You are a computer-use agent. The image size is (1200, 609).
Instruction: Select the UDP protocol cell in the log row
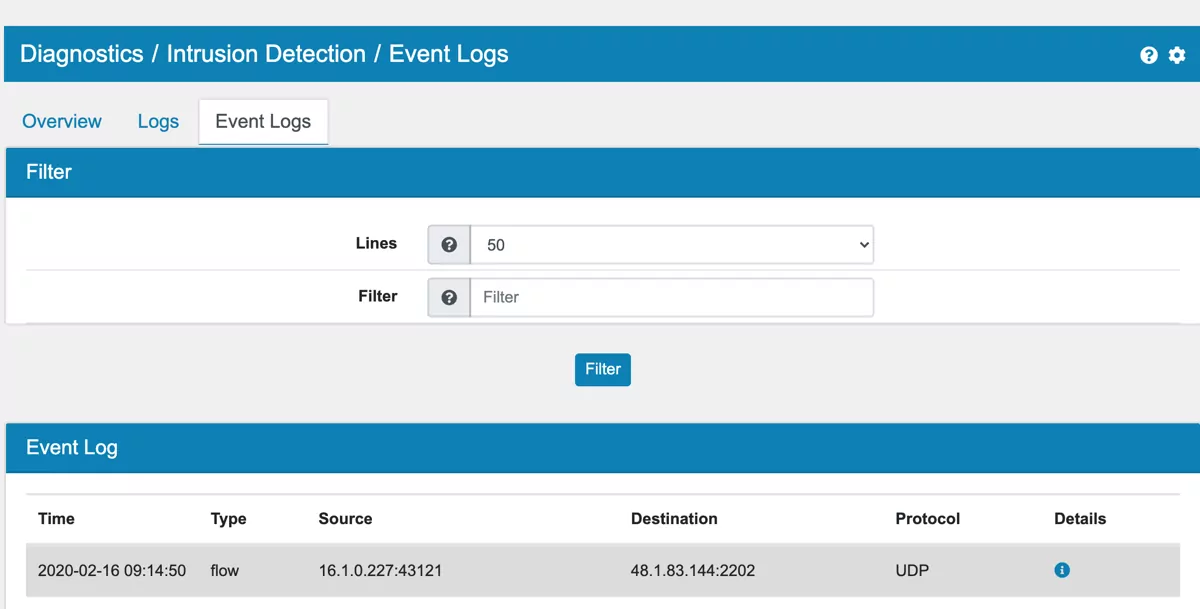tap(912, 570)
